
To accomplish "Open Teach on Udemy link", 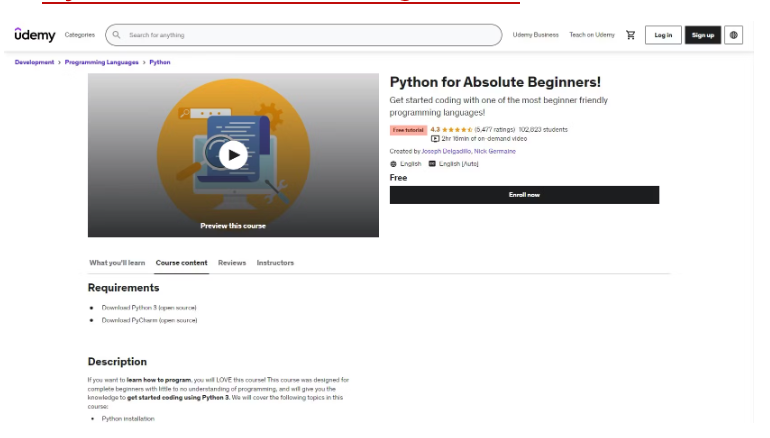I will point(592,35).
